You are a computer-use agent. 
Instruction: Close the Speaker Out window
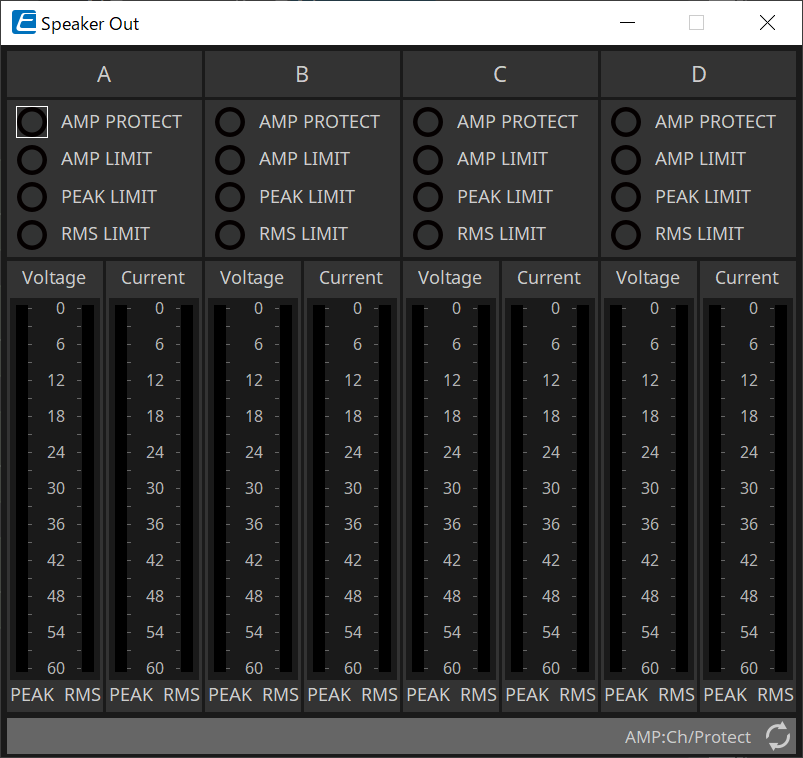click(767, 23)
